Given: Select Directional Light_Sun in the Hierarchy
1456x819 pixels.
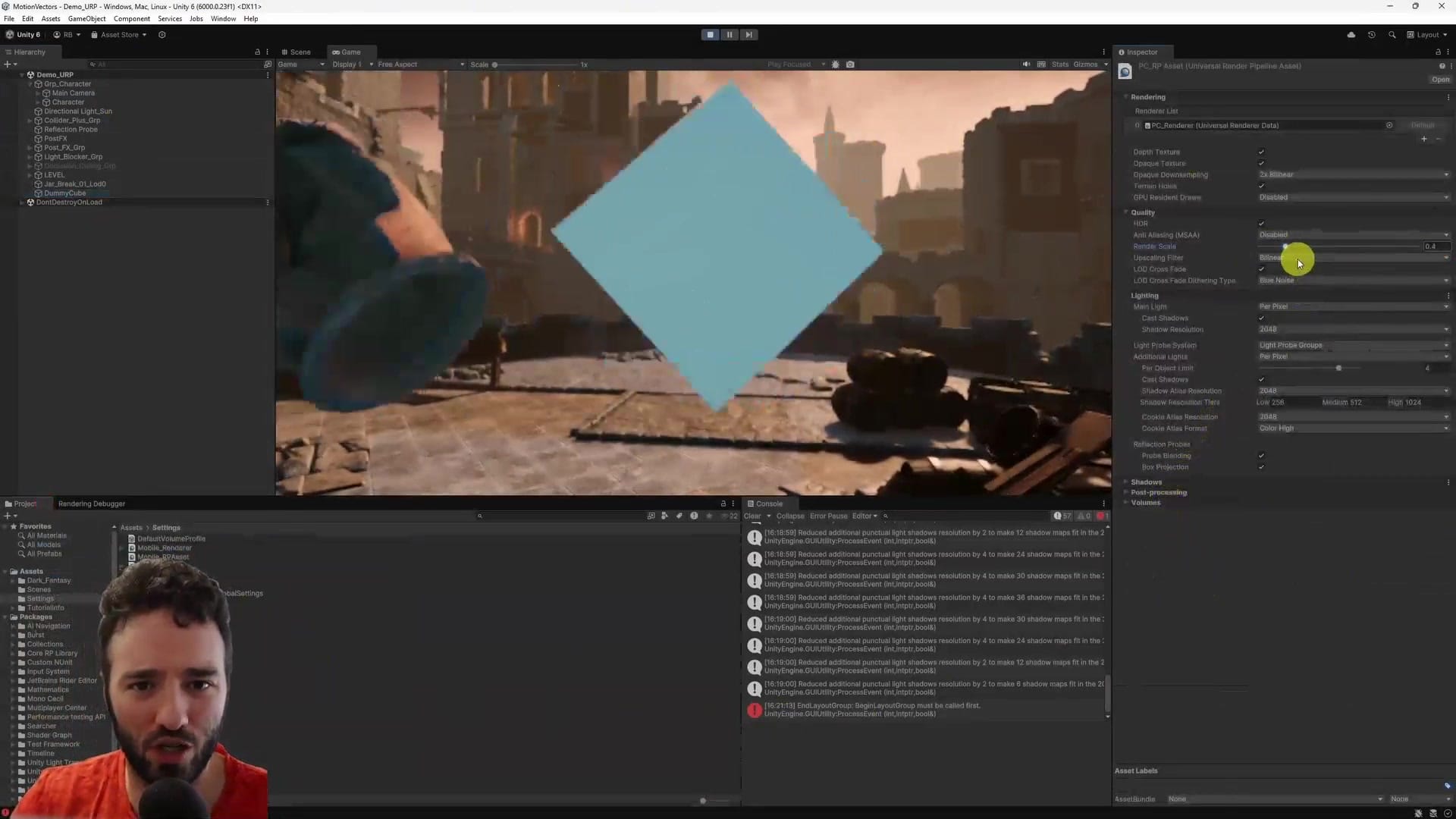Looking at the screenshot, I should [78, 111].
